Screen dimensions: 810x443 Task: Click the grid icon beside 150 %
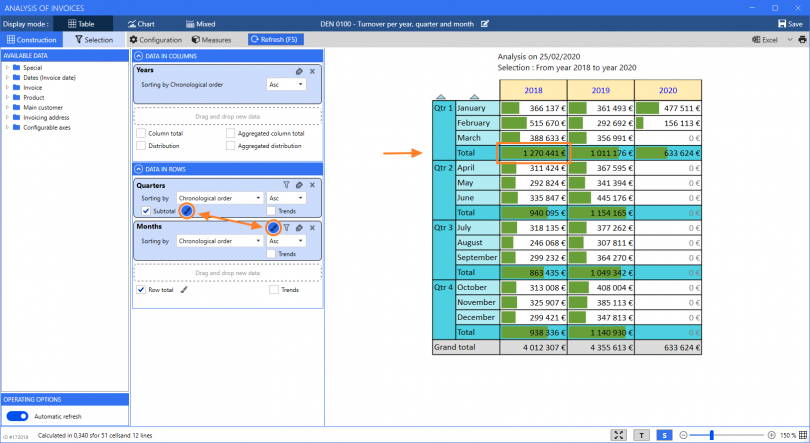tap(803, 435)
